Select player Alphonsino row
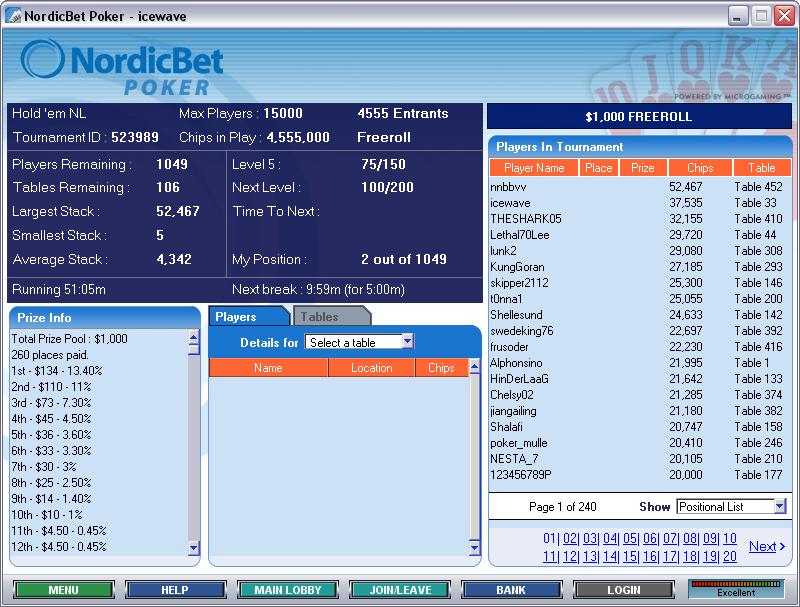 640,363
